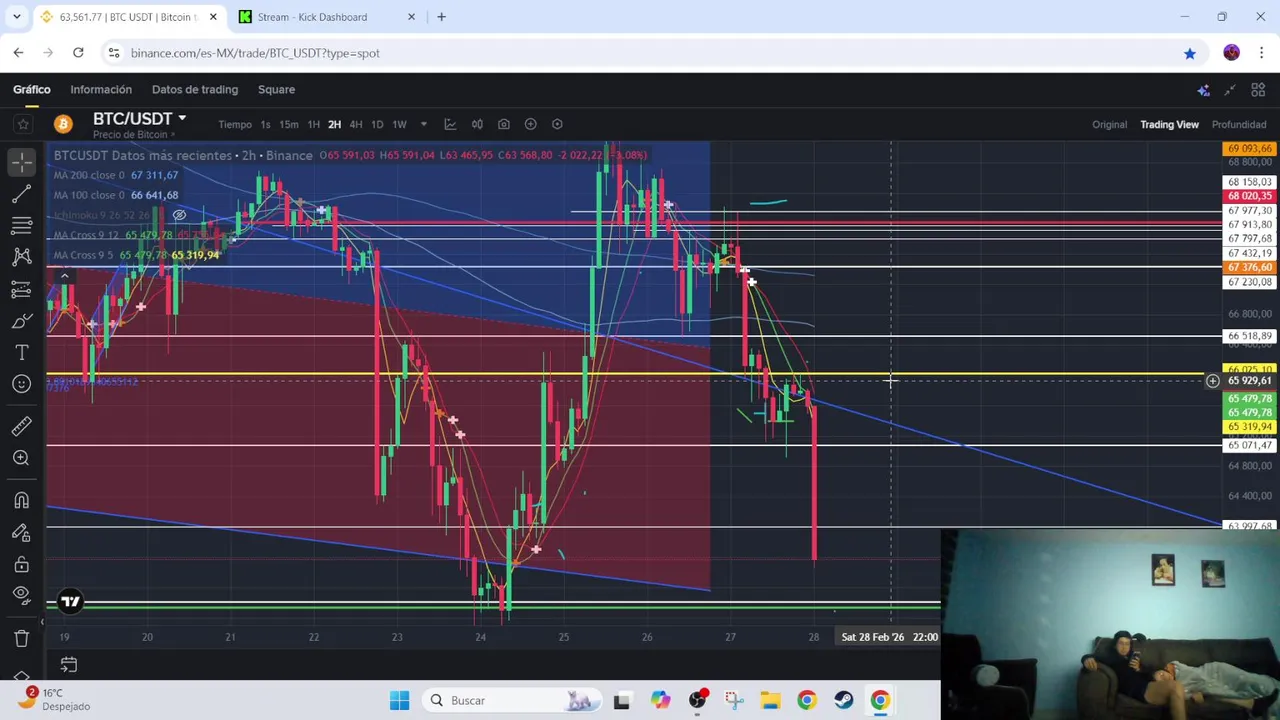The height and width of the screenshot is (720, 1280).
Task: Select the Tiempo line chart interval
Action: pyautogui.click(x=235, y=124)
